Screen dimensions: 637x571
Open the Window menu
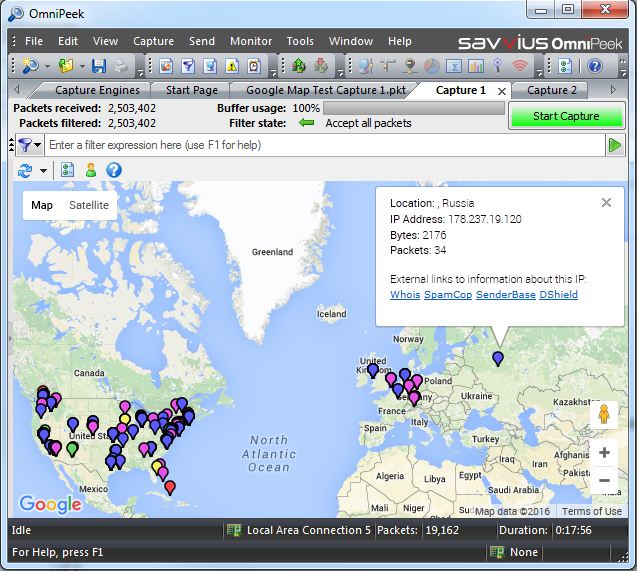(351, 41)
